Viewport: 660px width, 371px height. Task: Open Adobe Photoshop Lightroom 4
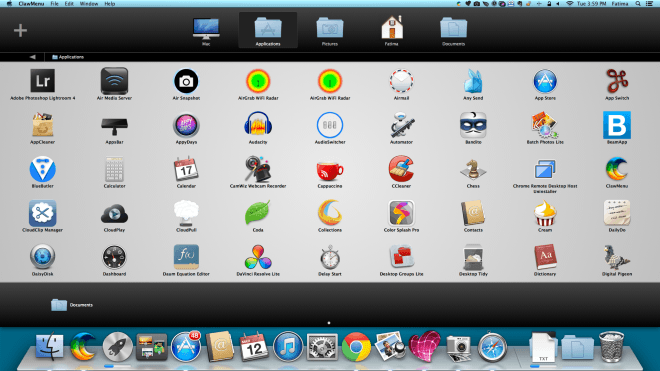(x=43, y=81)
